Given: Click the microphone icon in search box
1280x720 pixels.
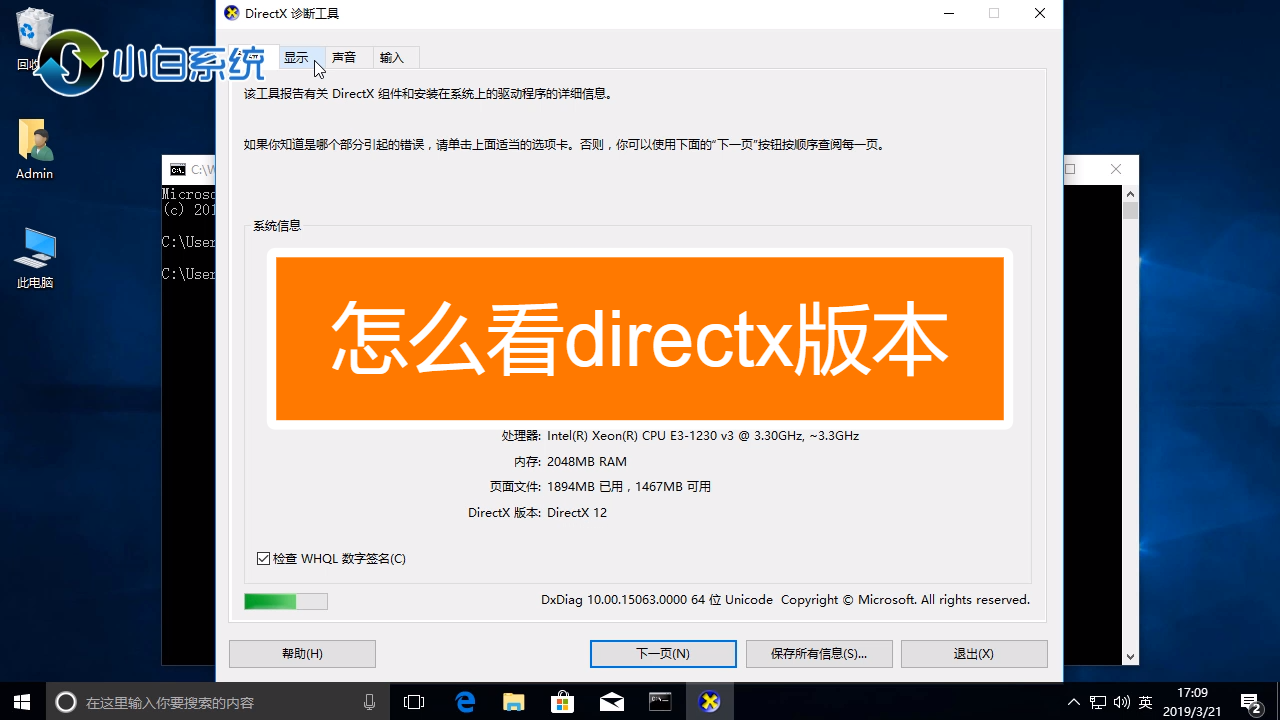Looking at the screenshot, I should 369,702.
